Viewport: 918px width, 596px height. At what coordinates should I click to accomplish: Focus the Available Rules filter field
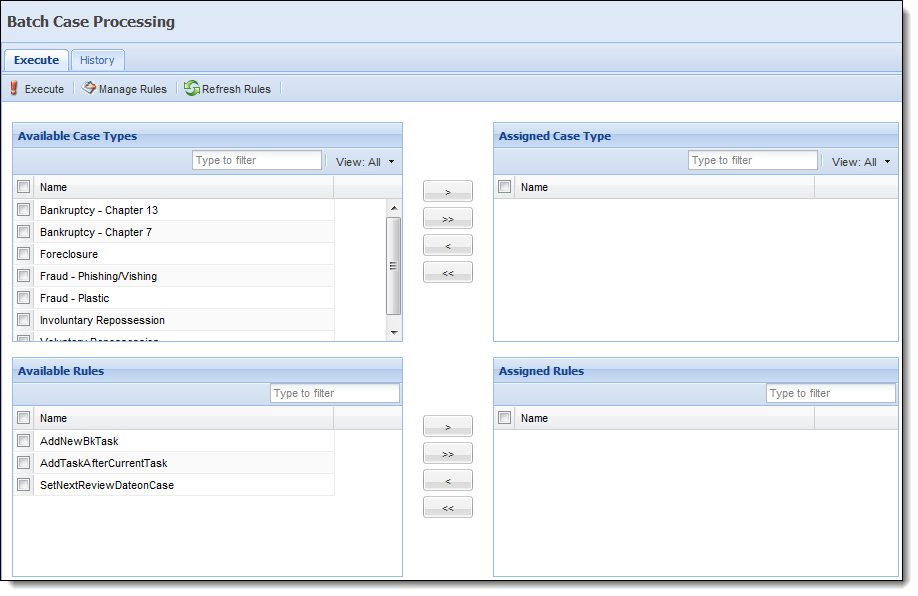(335, 393)
